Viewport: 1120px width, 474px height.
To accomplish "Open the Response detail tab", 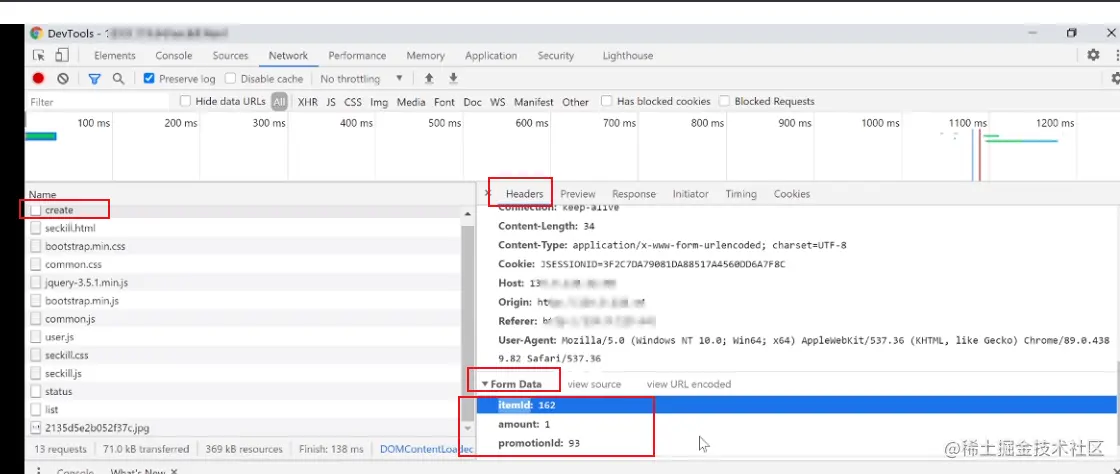I will tap(634, 193).
